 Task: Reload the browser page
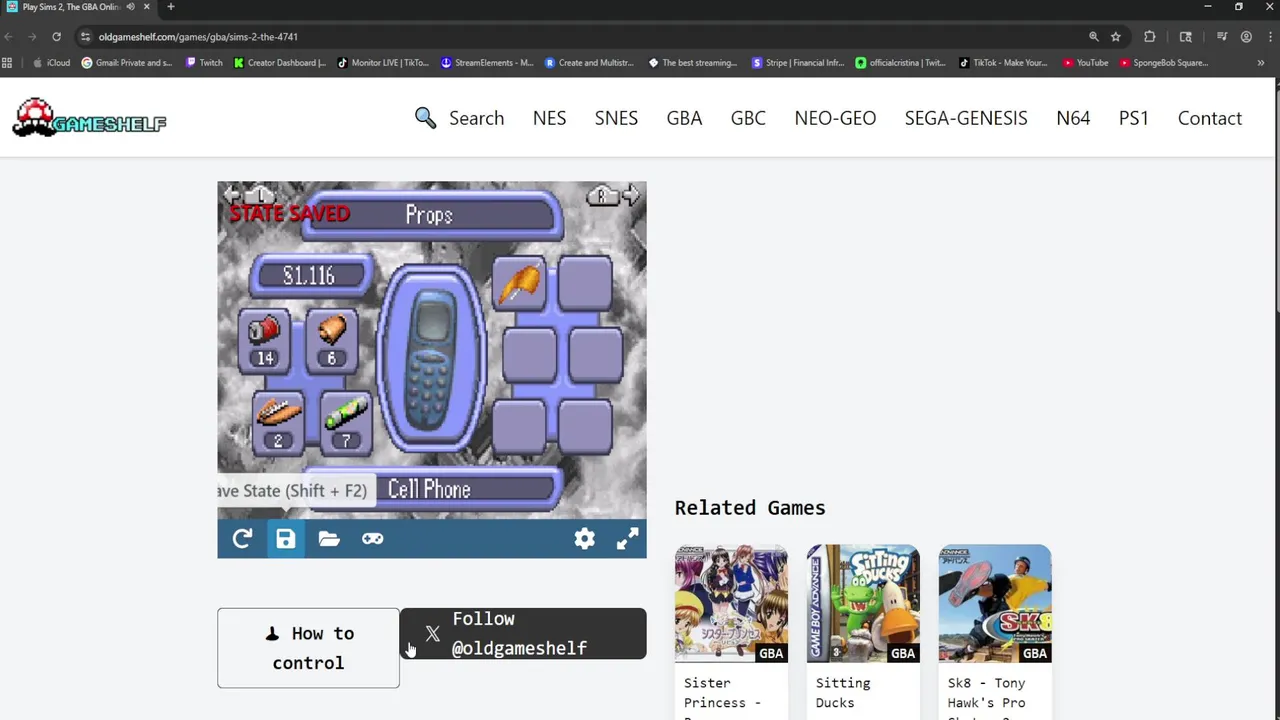click(57, 37)
